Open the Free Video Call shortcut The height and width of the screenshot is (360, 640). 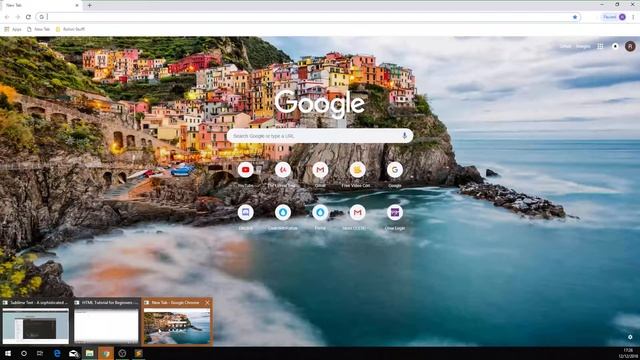[358, 170]
